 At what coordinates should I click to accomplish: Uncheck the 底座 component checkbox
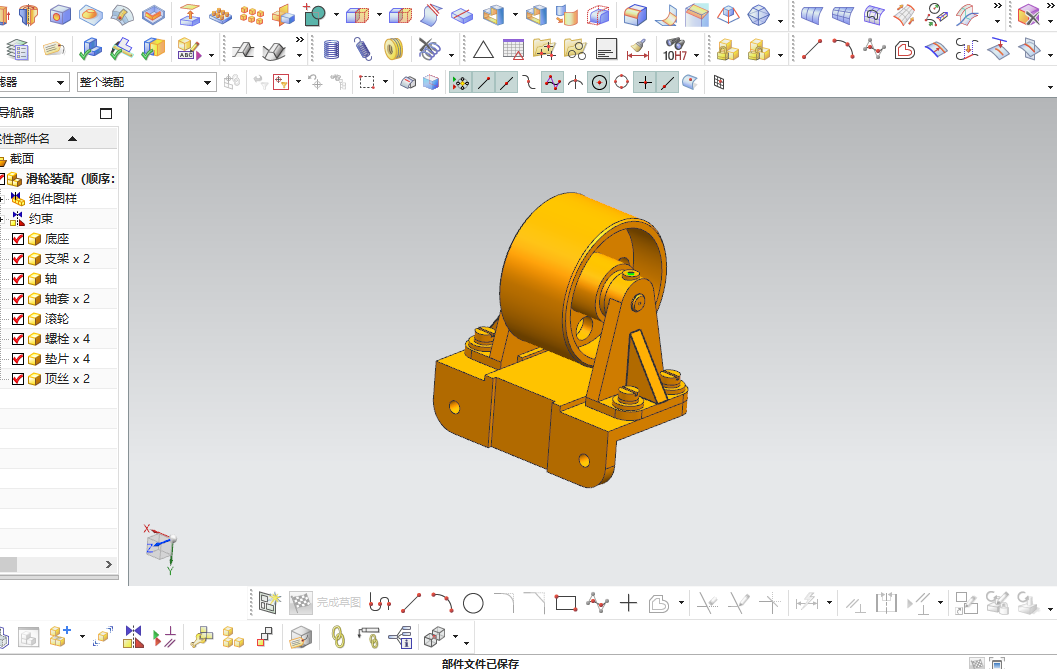pyautogui.click(x=18, y=239)
